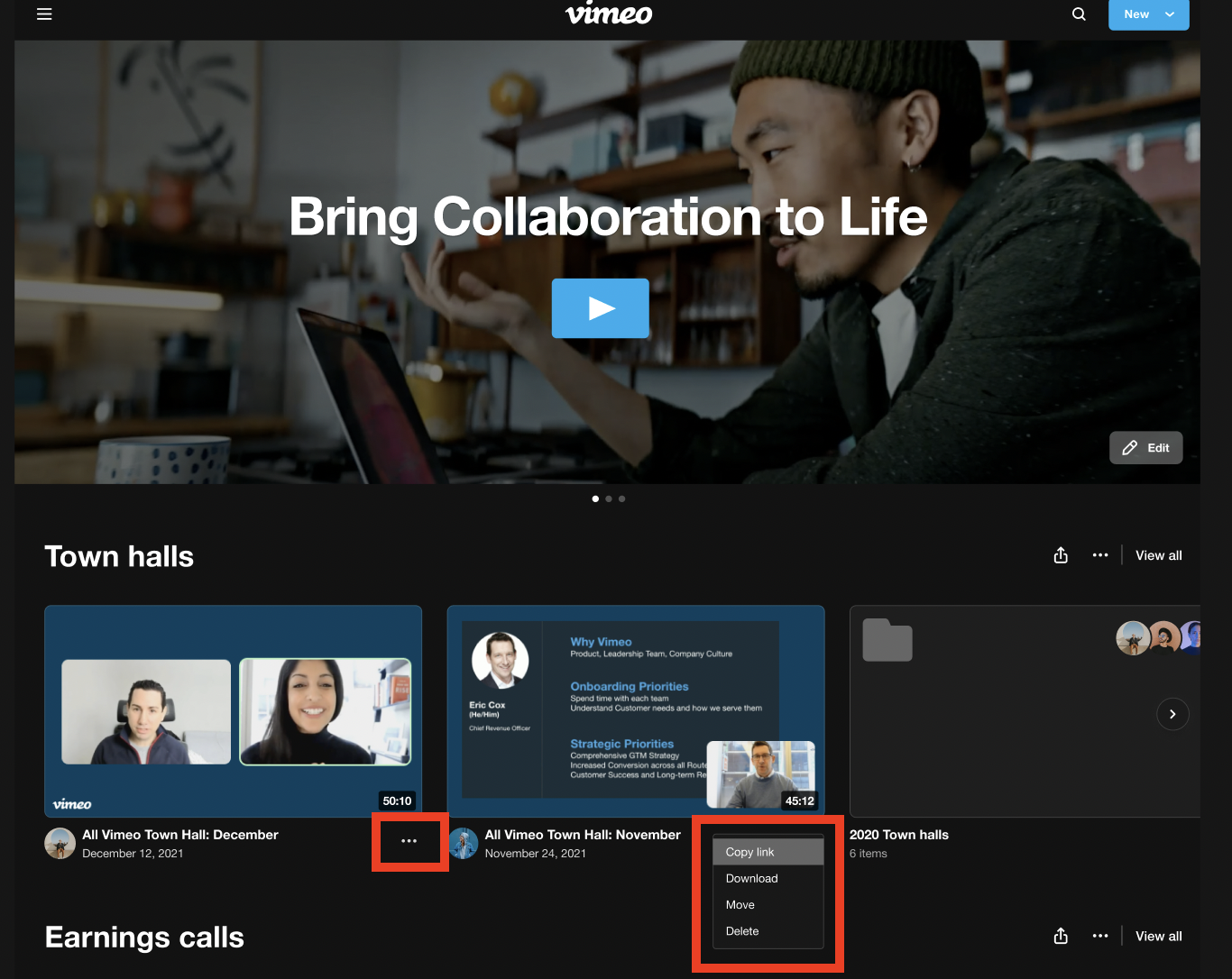
Task: Share the Earnings calls section
Action: point(1061,936)
